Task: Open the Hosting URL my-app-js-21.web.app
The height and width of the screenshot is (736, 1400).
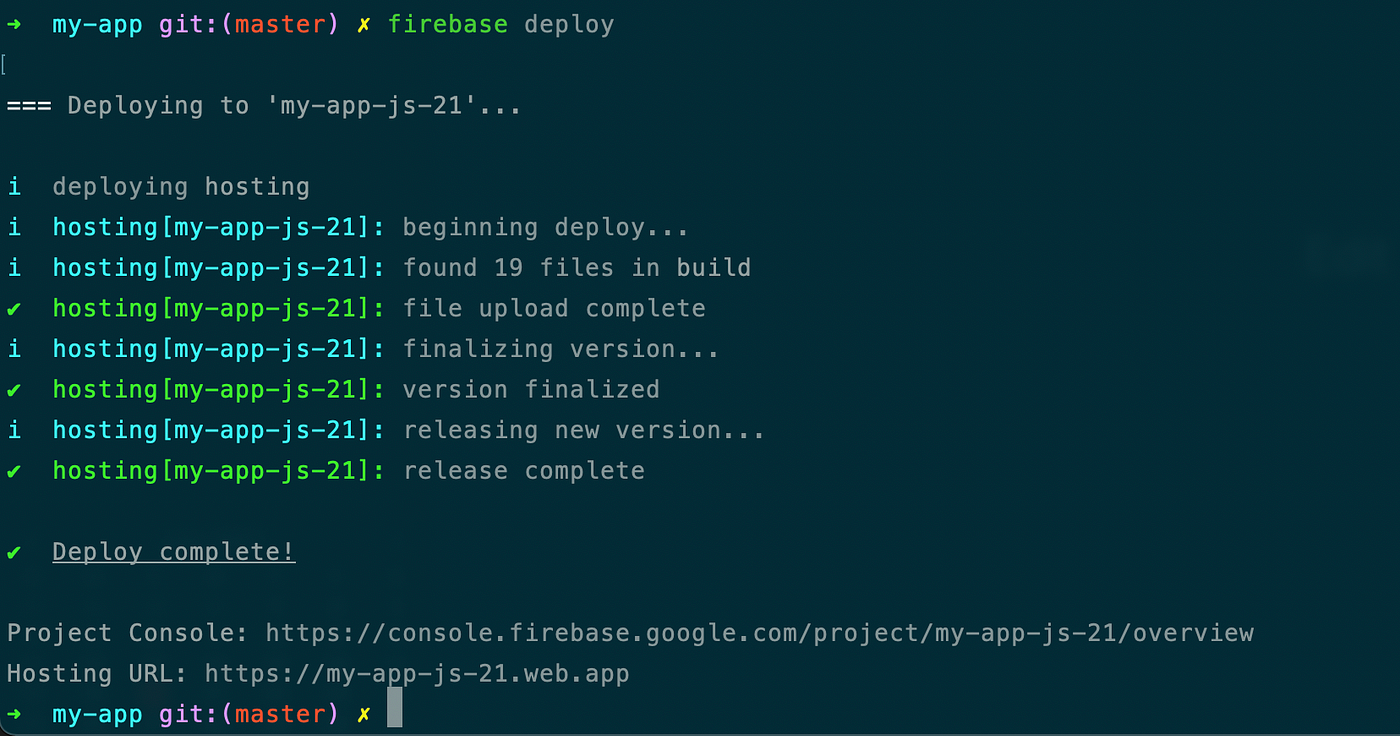Action: (417, 673)
